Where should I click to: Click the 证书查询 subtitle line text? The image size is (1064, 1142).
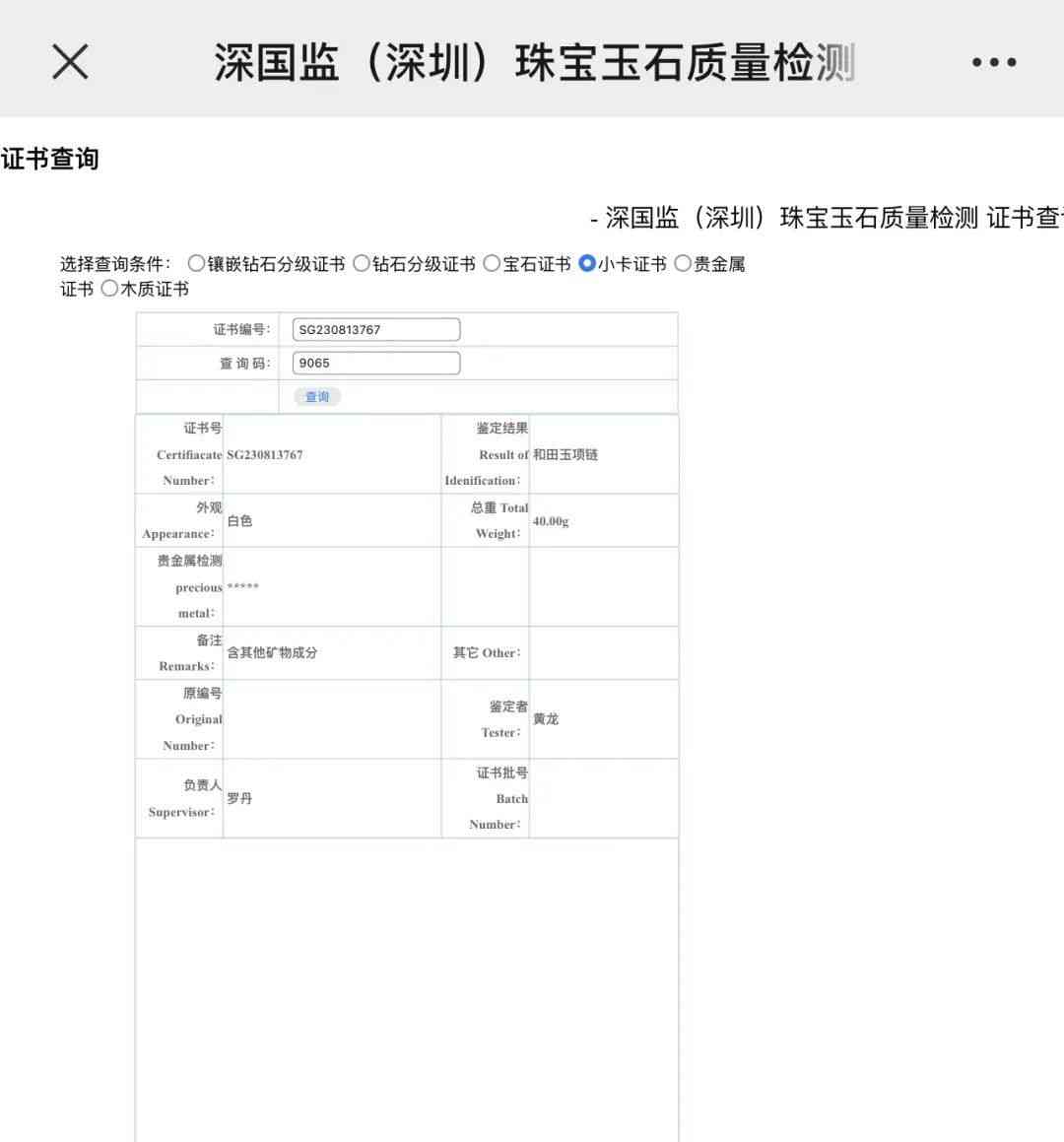pos(828,217)
